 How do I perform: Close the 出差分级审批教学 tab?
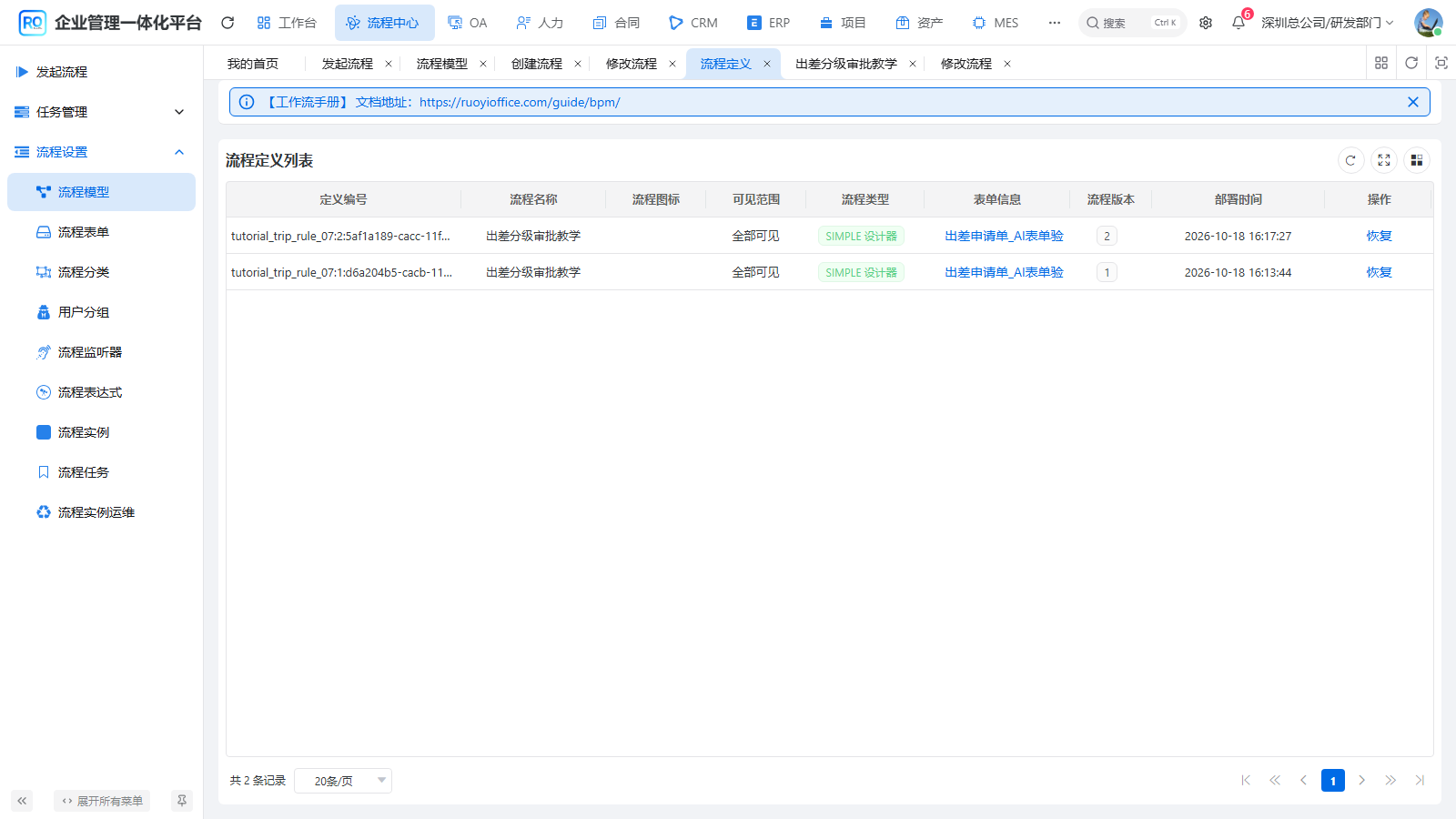coord(913,64)
